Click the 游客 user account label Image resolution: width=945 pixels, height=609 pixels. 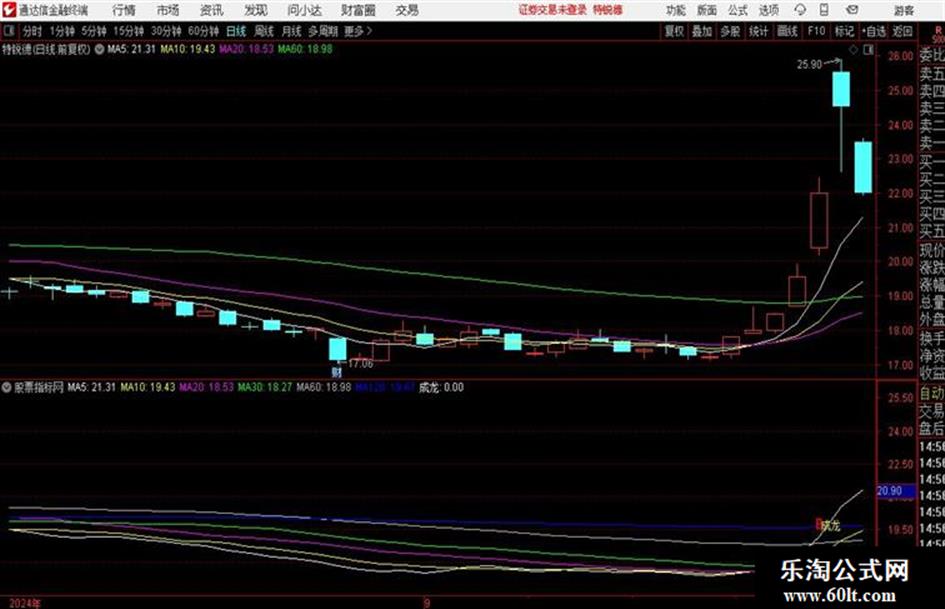(903, 10)
